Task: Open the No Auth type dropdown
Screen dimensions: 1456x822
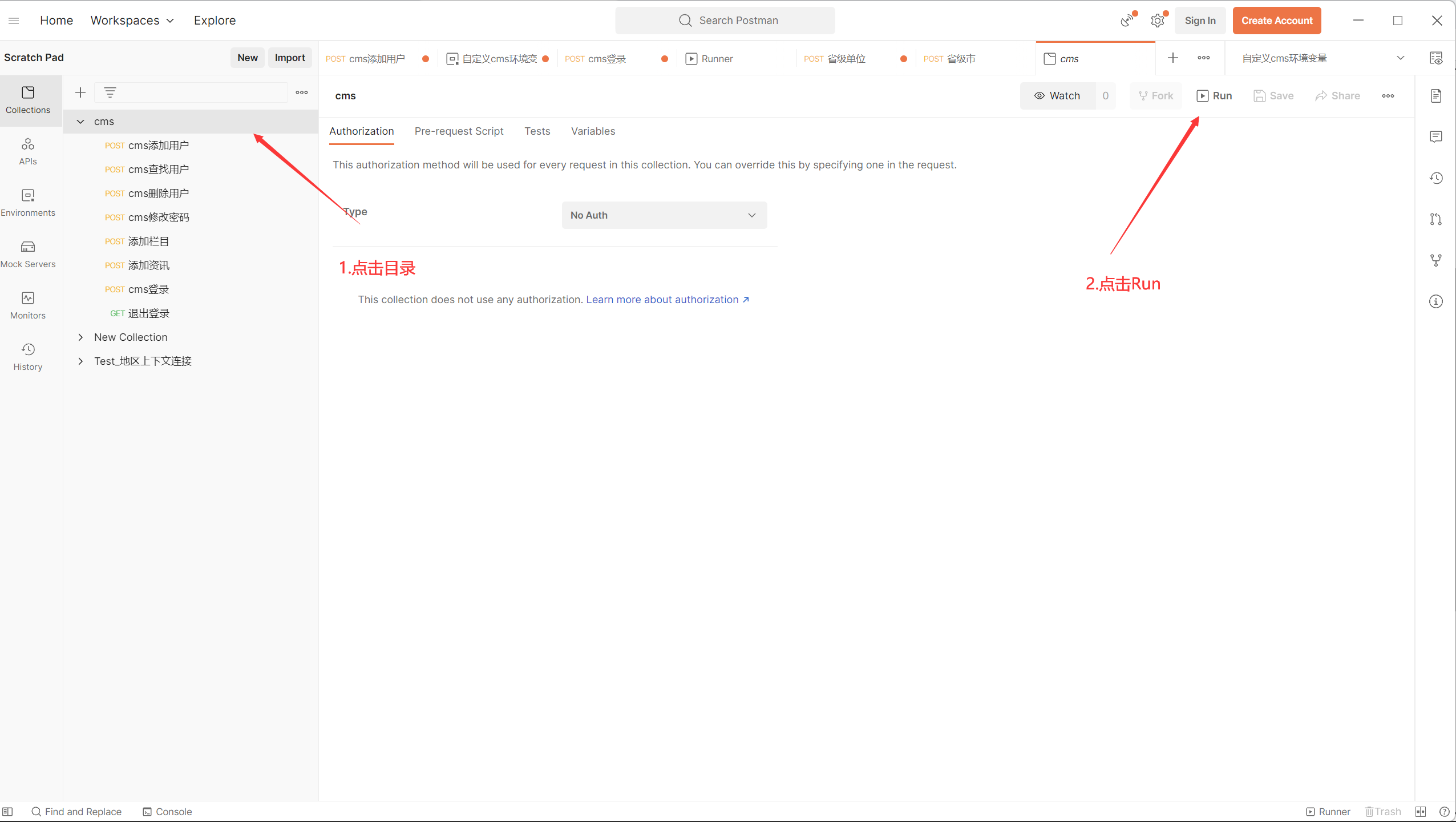Action: (x=664, y=215)
